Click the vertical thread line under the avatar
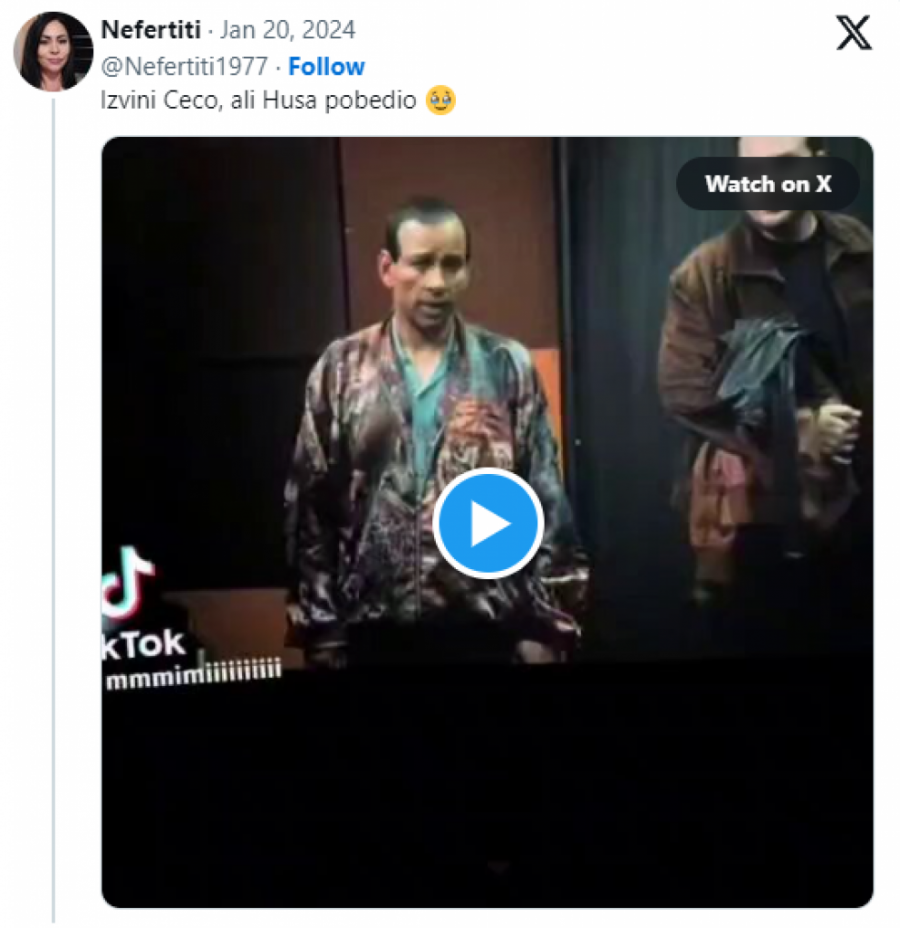The image size is (900, 928). 53,500
